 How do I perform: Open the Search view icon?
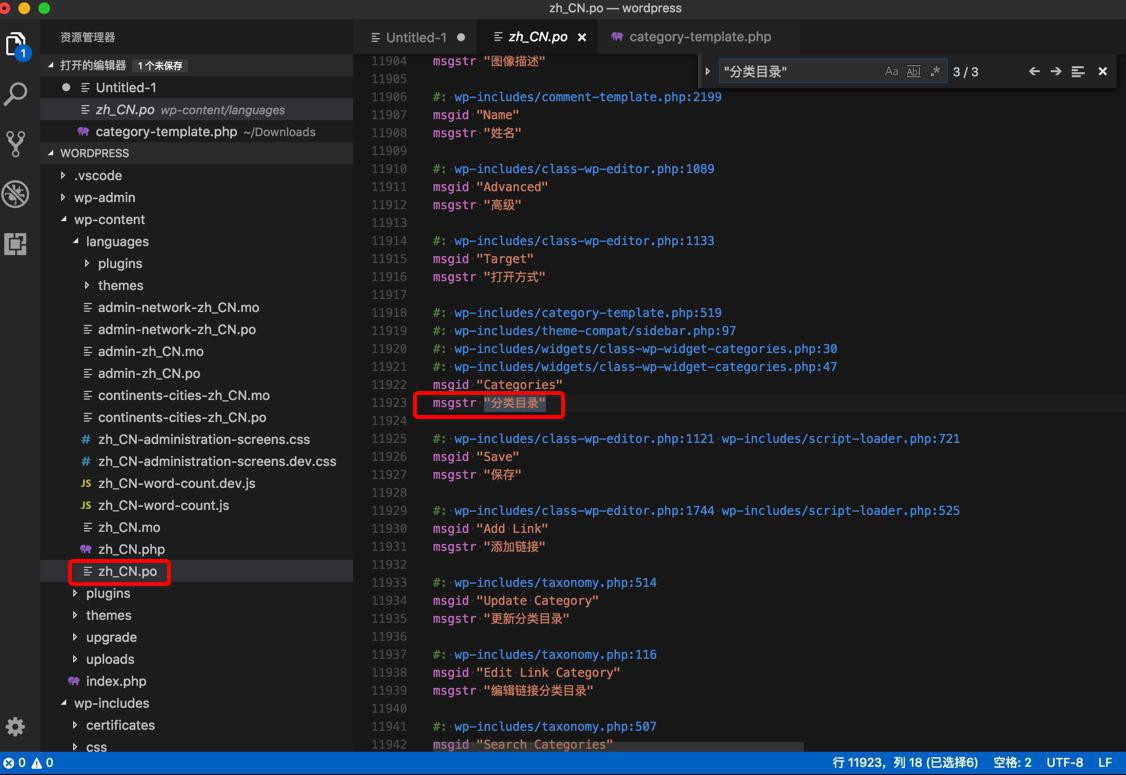pyautogui.click(x=16, y=94)
